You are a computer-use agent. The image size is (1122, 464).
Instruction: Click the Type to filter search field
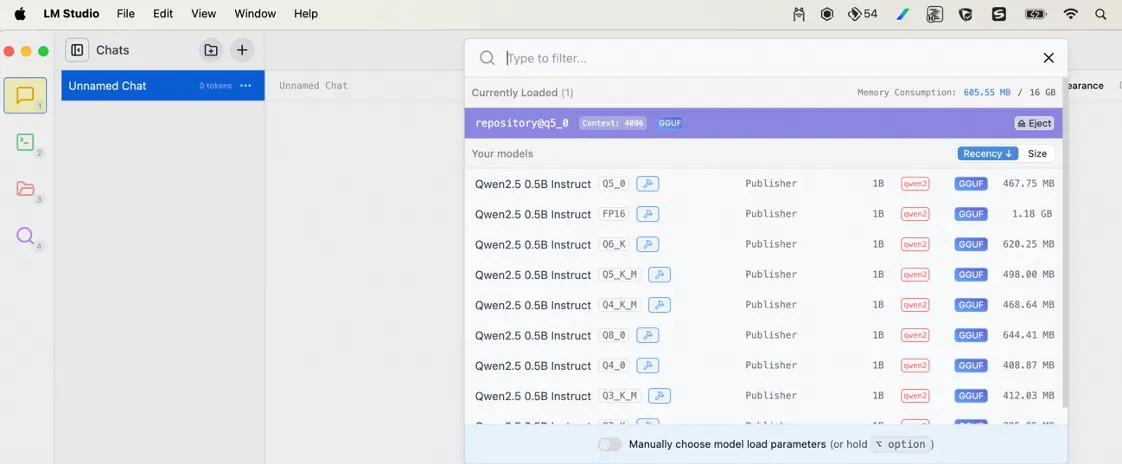760,58
